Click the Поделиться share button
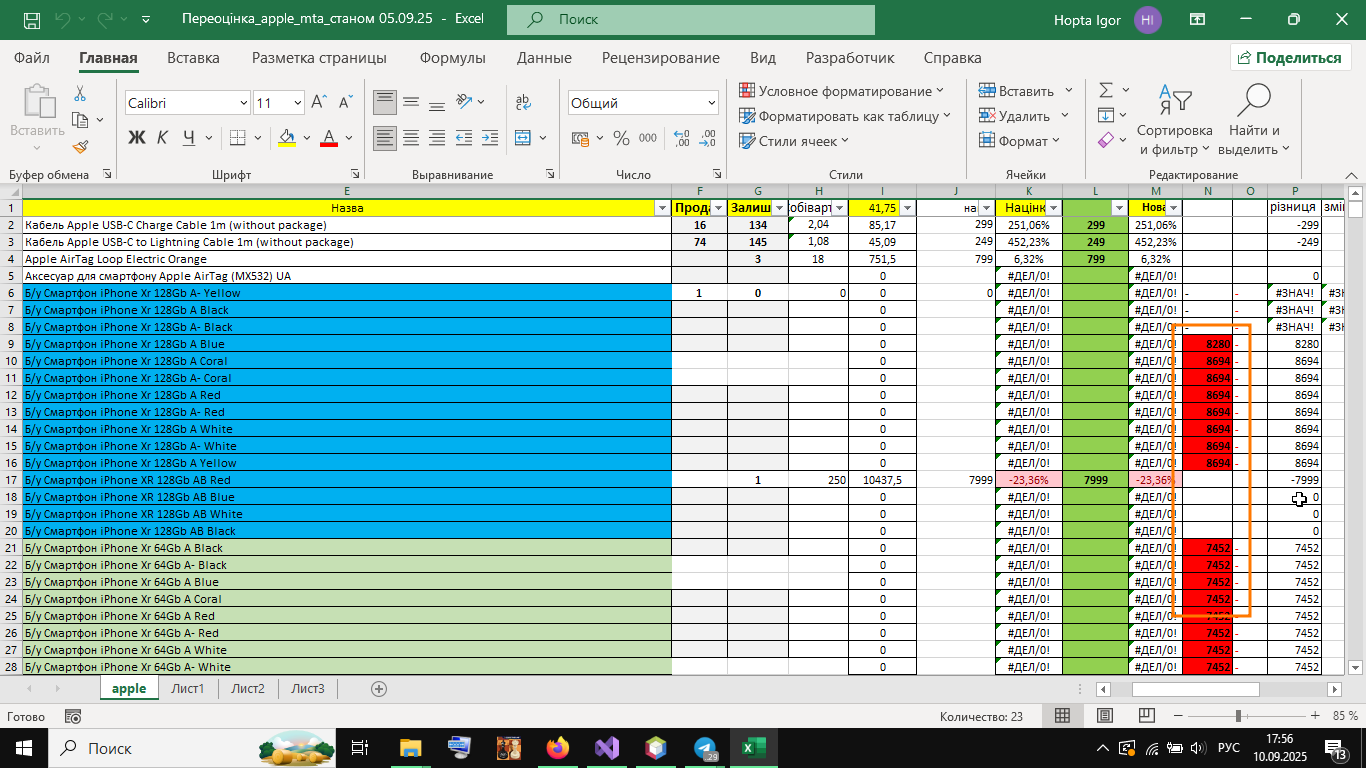The width and height of the screenshot is (1366, 768). (1291, 58)
